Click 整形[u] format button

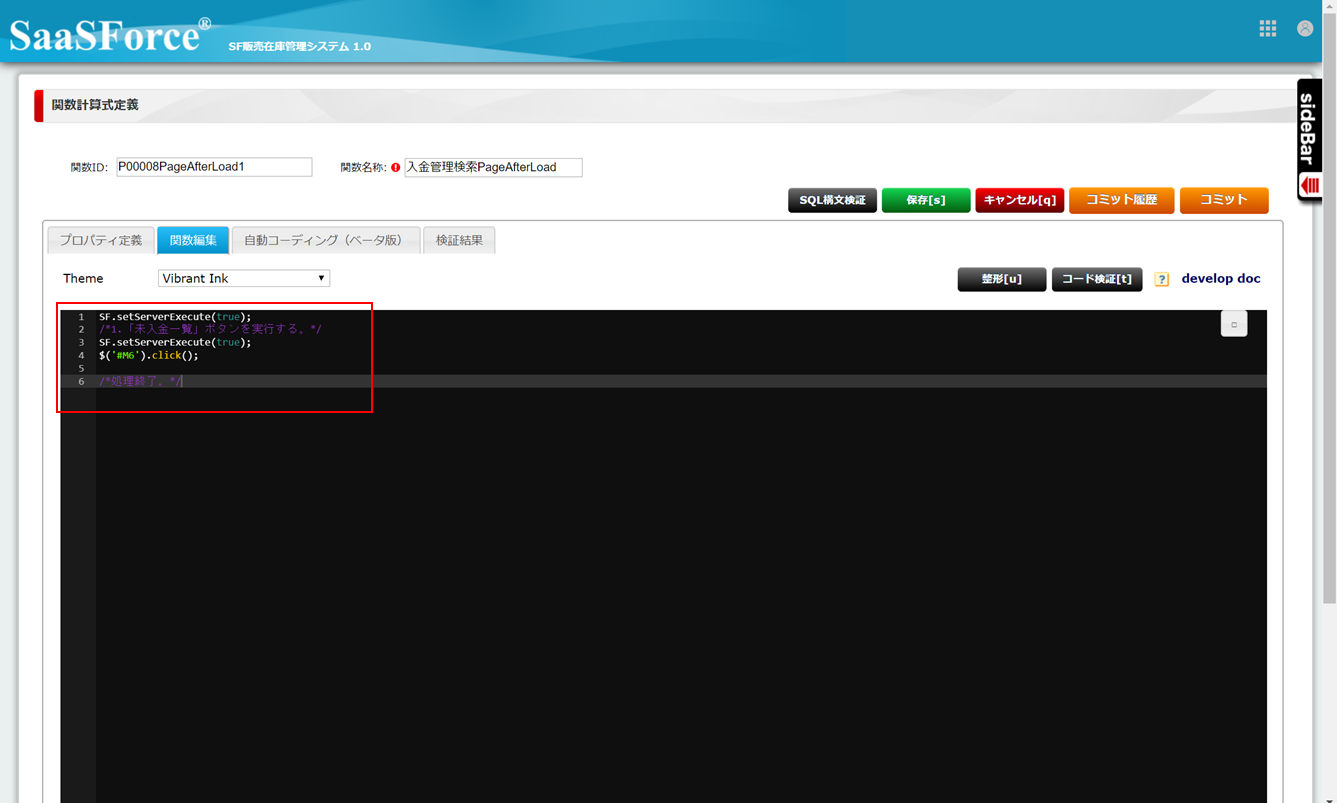coord(1002,279)
